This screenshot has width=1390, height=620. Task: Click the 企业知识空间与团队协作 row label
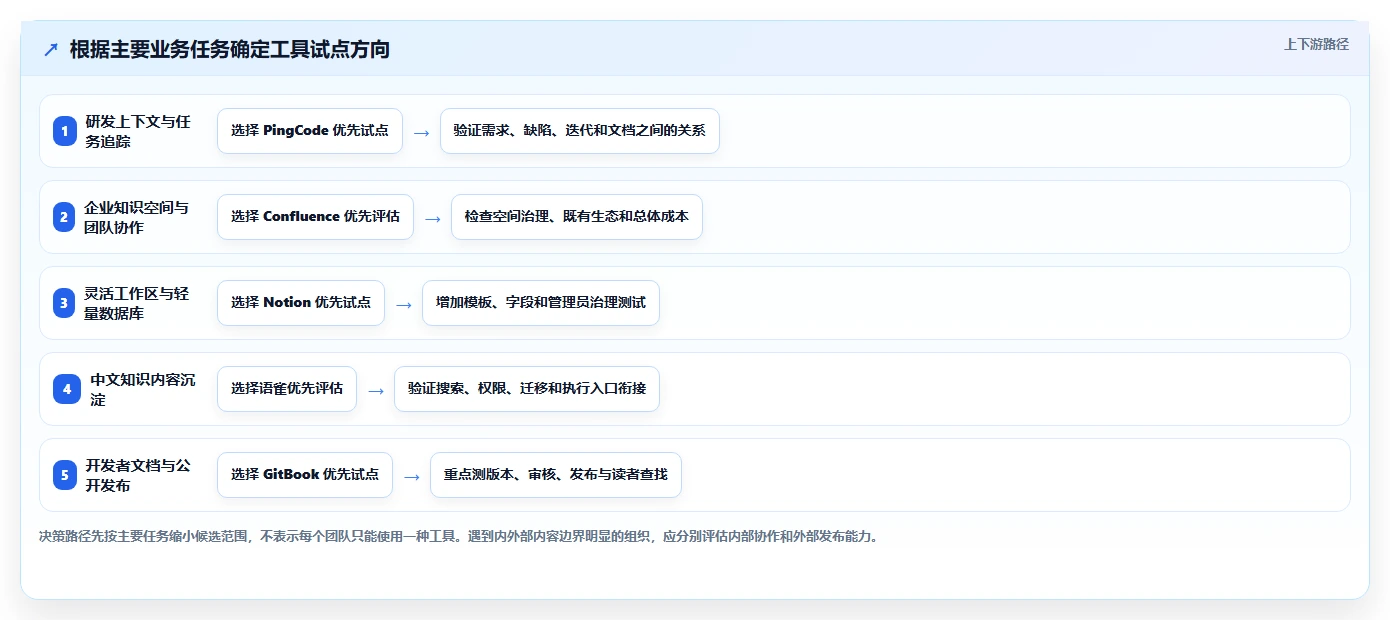click(x=136, y=217)
